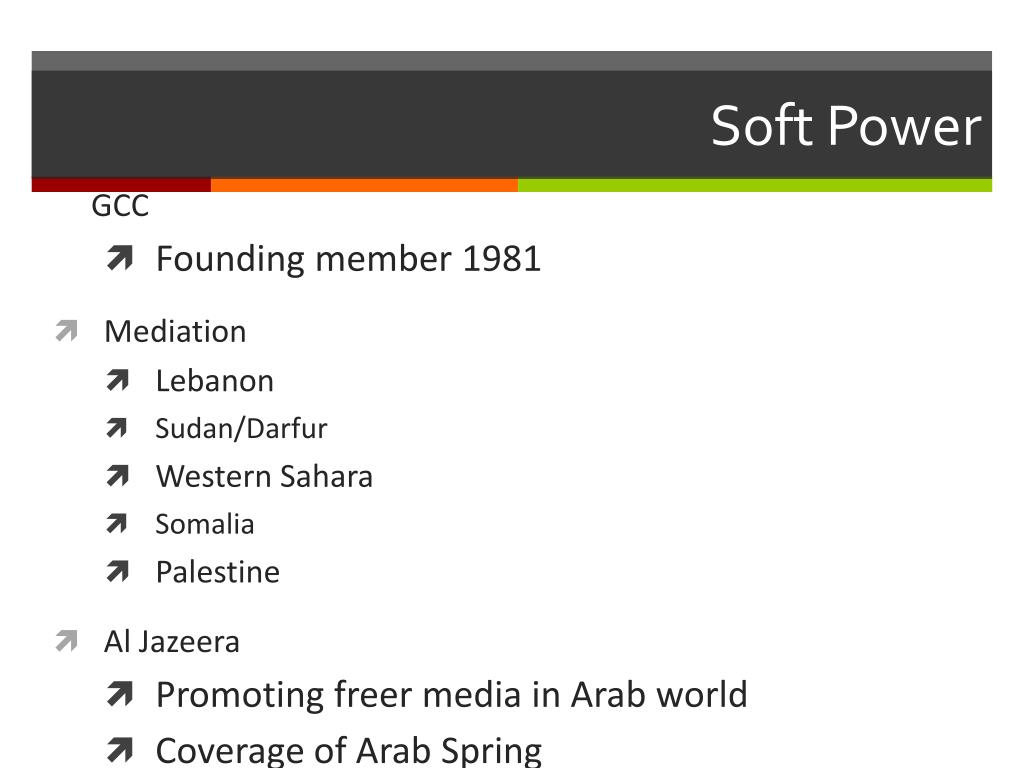Click the dark red accent bar segment

click(121, 185)
